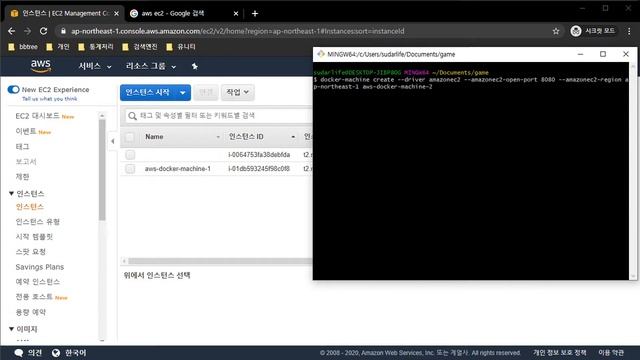Reload the page with refresh icon
Screen dimensions: 640x360
coord(43,31)
